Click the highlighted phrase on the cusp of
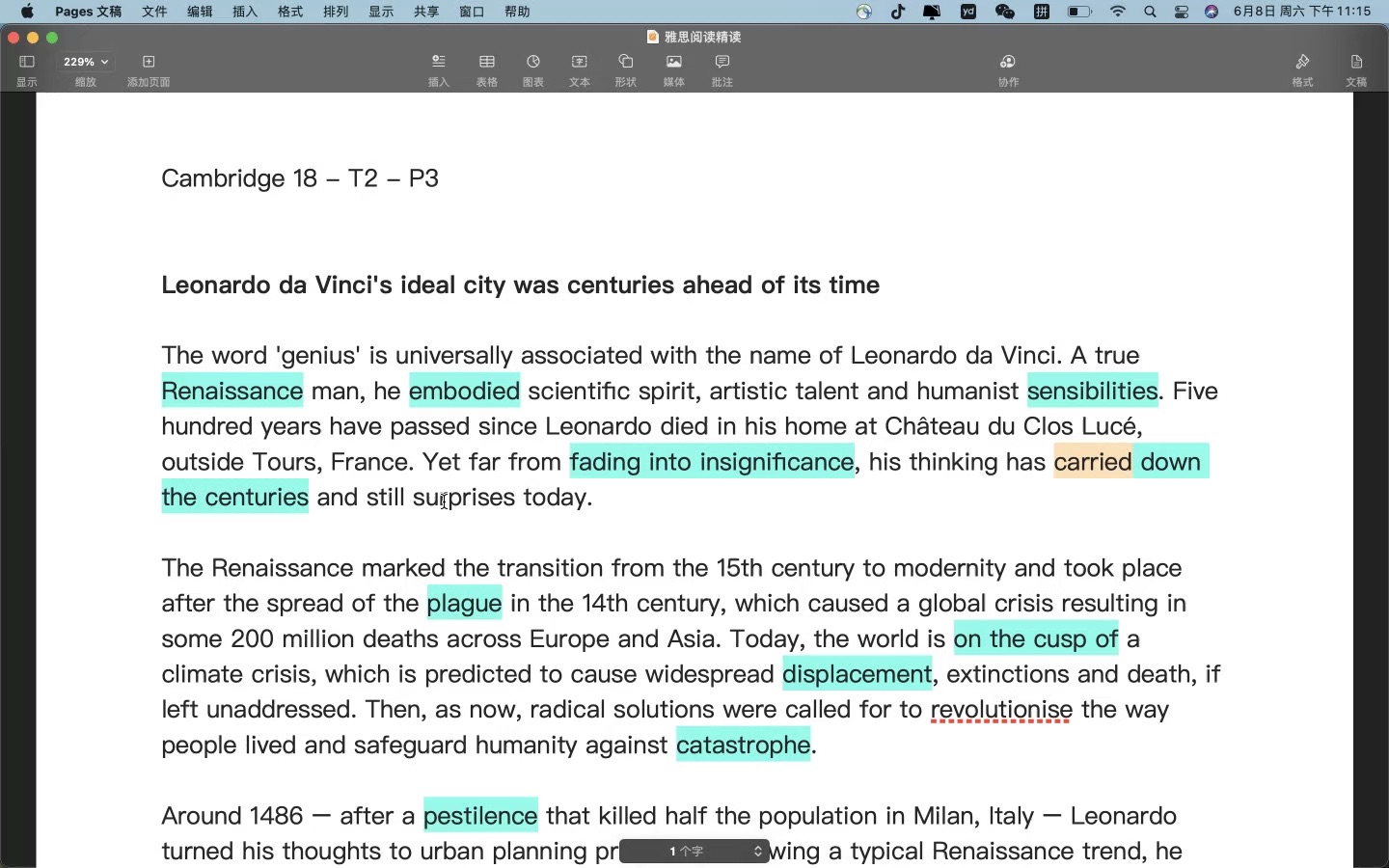Viewport: 1389px width, 868px height. click(x=1036, y=639)
